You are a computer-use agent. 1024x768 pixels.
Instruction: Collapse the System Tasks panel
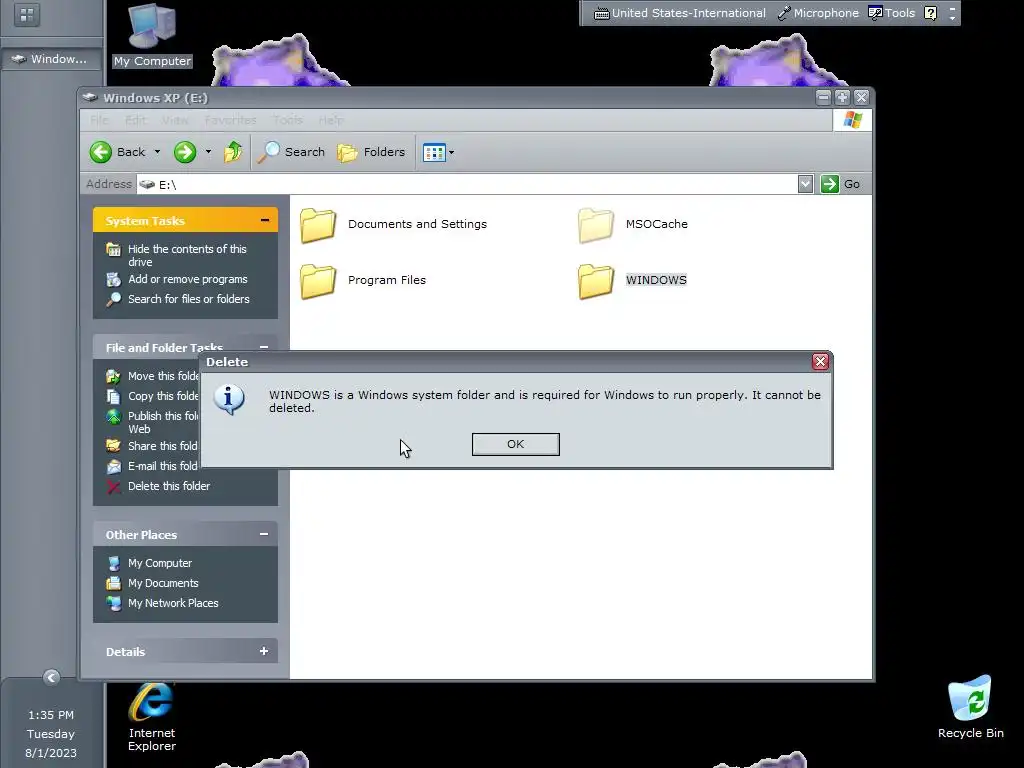coord(264,220)
